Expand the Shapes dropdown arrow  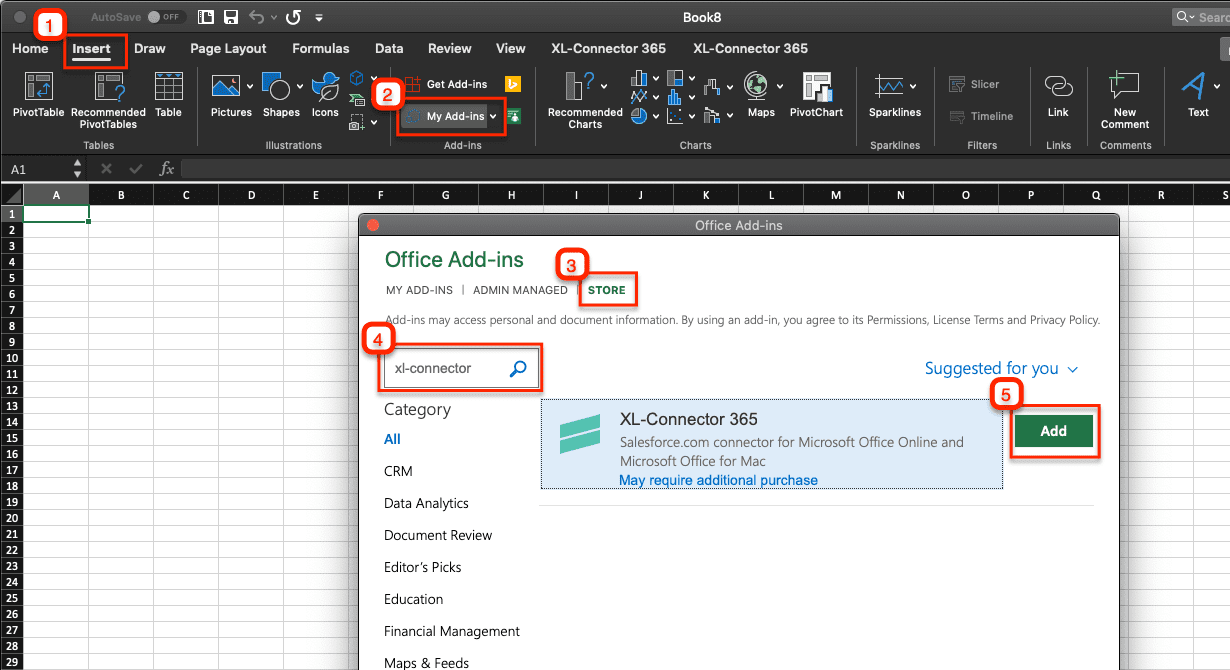[300, 85]
